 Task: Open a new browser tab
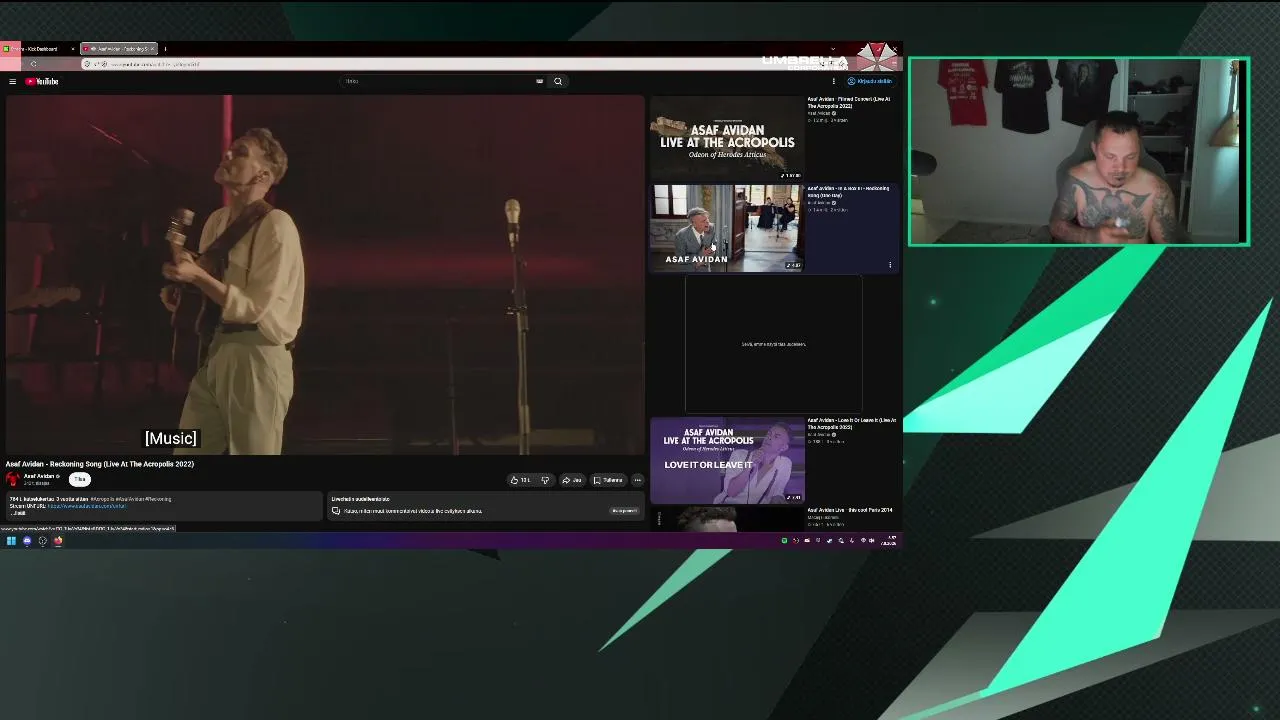pos(165,49)
